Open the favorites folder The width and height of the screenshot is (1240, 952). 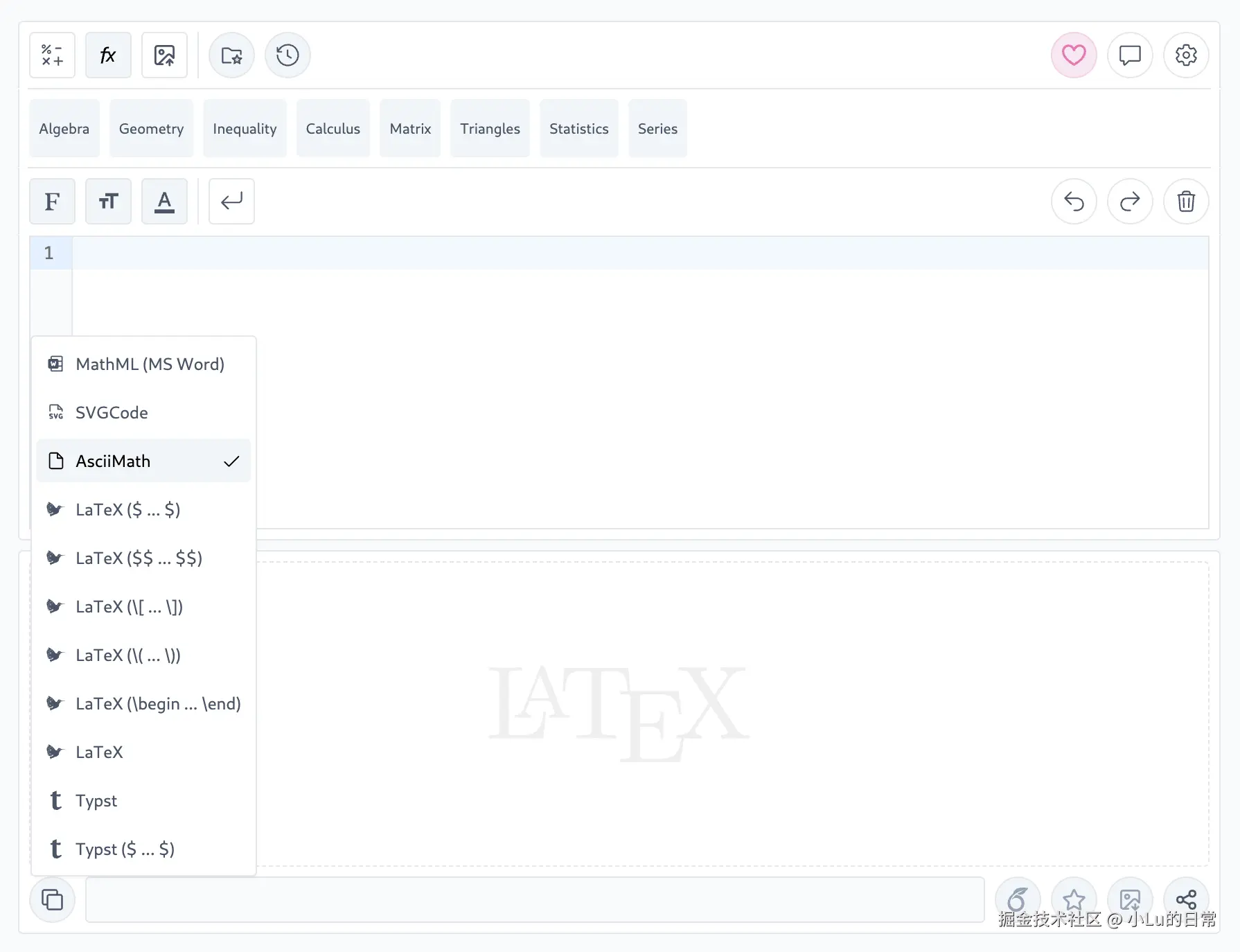(x=231, y=55)
